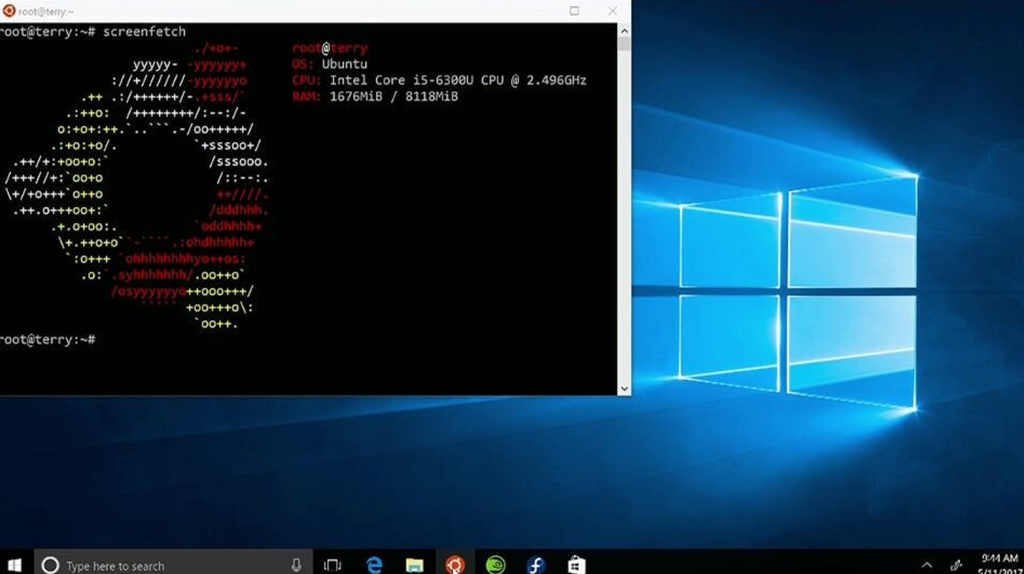The height and width of the screenshot is (574, 1024).
Task: Click the Ubuntu icon in the terminal title bar
Action: pyautogui.click(x=9, y=11)
